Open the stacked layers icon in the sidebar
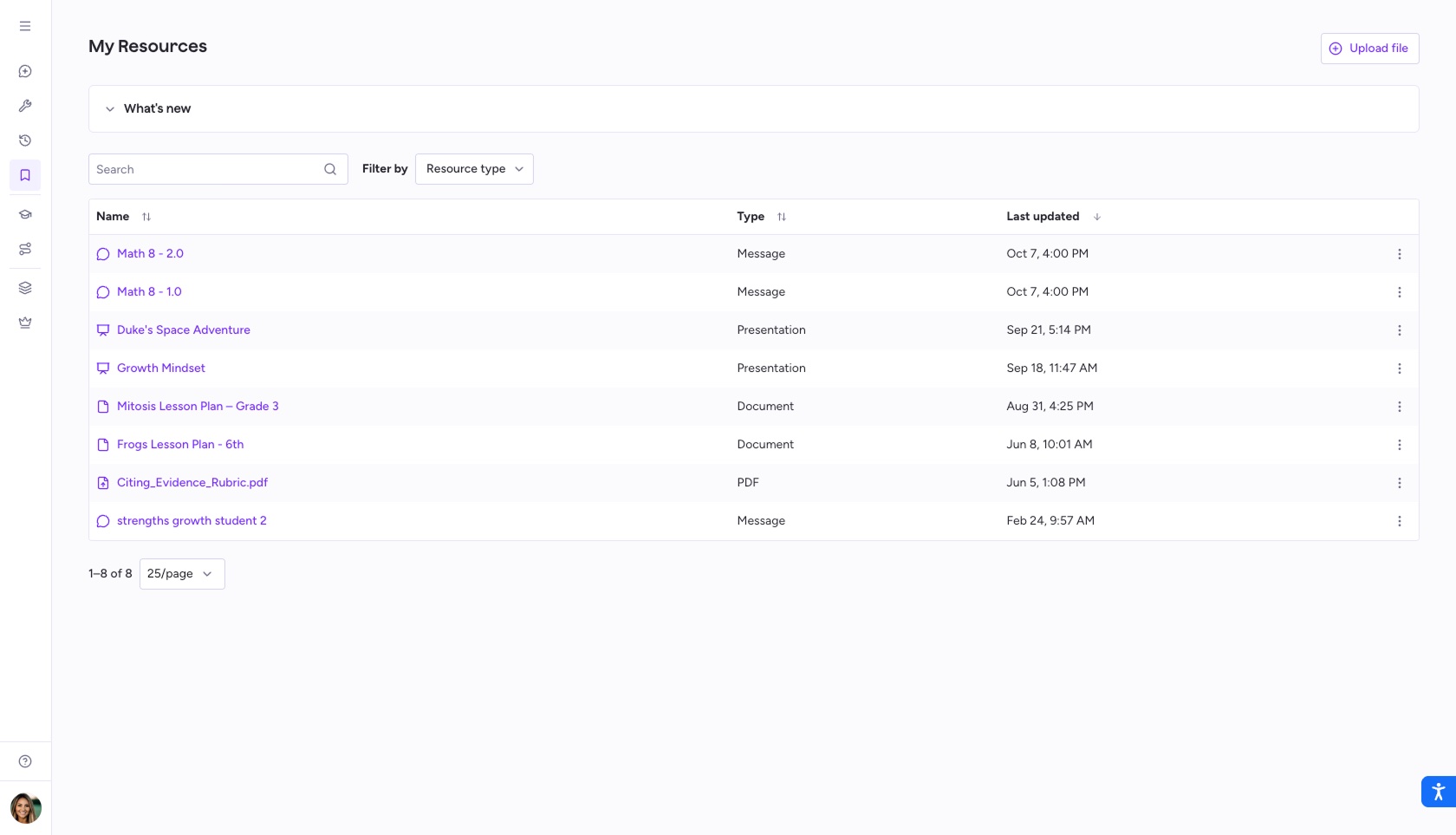This screenshot has height=835, width=1456. [x=25, y=288]
